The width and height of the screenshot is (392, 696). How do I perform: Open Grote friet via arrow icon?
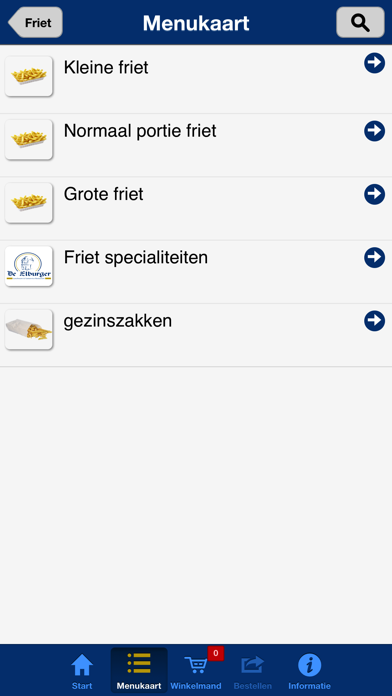click(x=374, y=194)
